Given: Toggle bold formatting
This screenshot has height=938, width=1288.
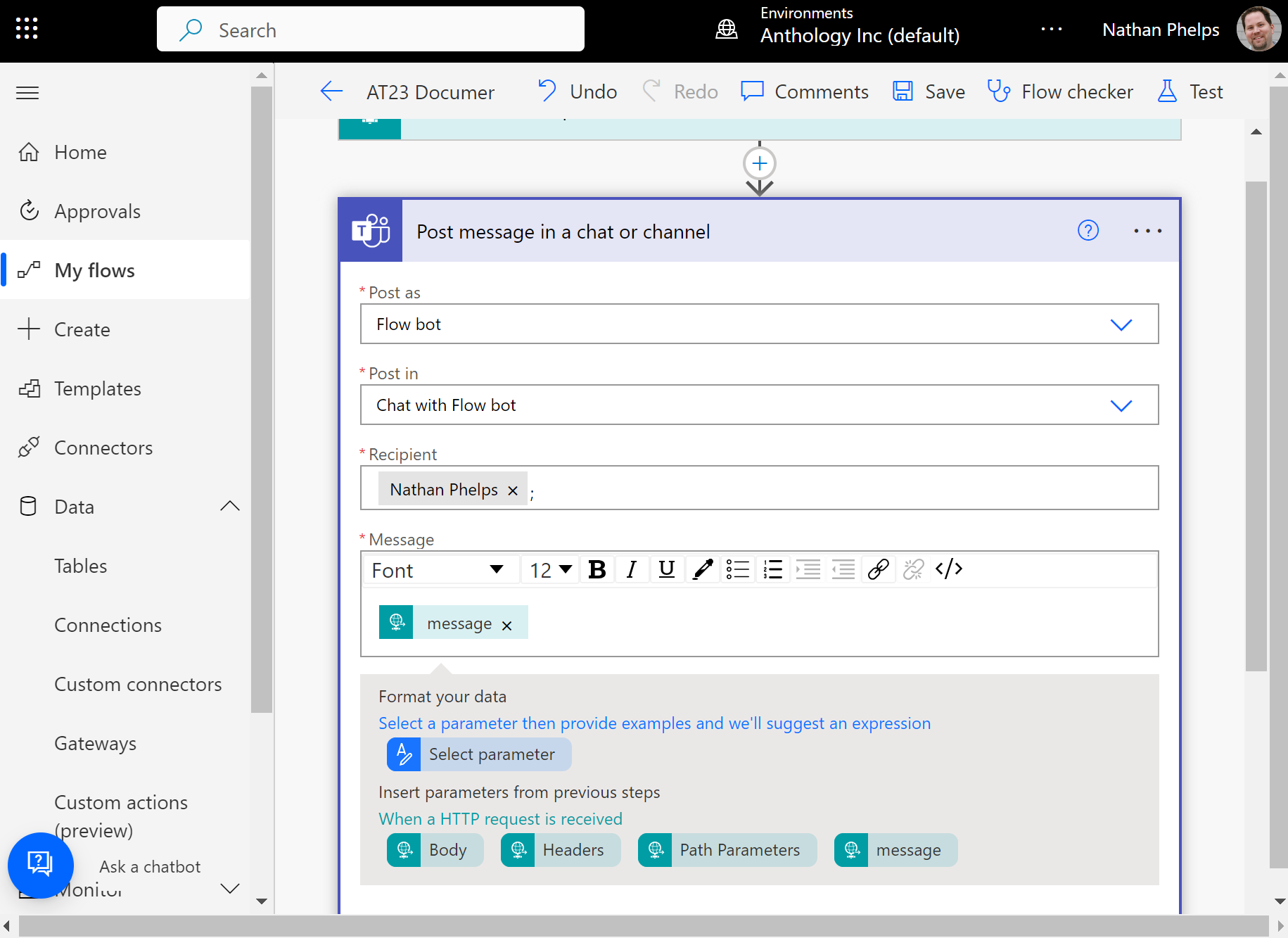Looking at the screenshot, I should click(597, 569).
